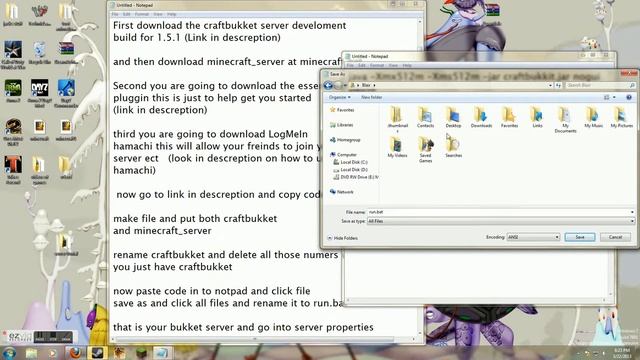Expand the File name history dropdown arrow
The image size is (640, 360).
pos(632,212)
